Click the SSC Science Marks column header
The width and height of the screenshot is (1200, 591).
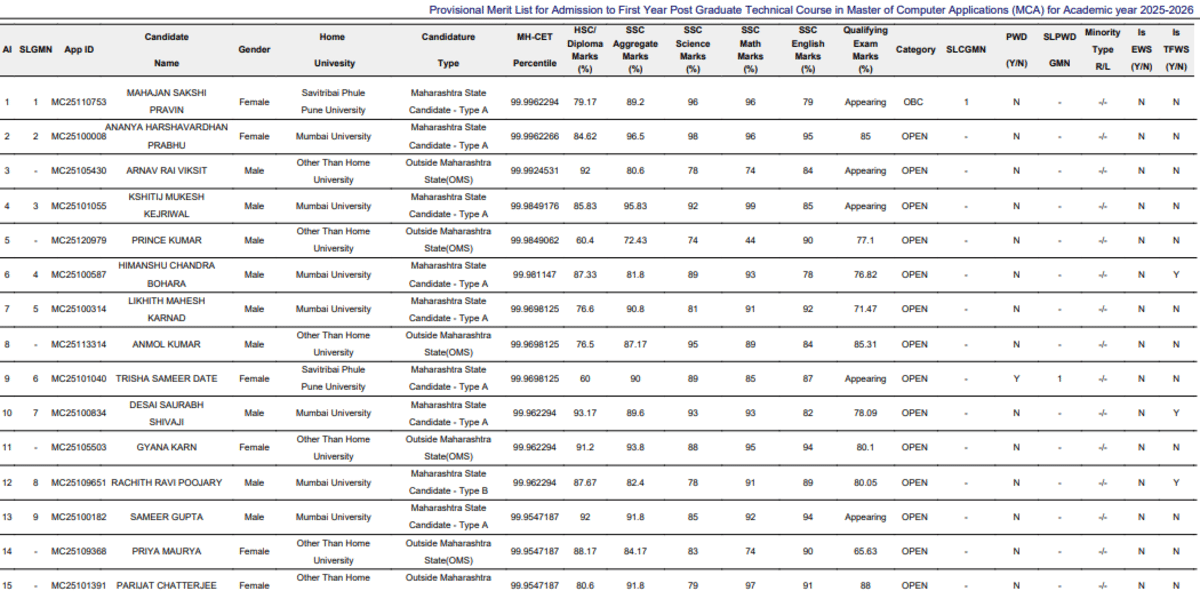(692, 50)
